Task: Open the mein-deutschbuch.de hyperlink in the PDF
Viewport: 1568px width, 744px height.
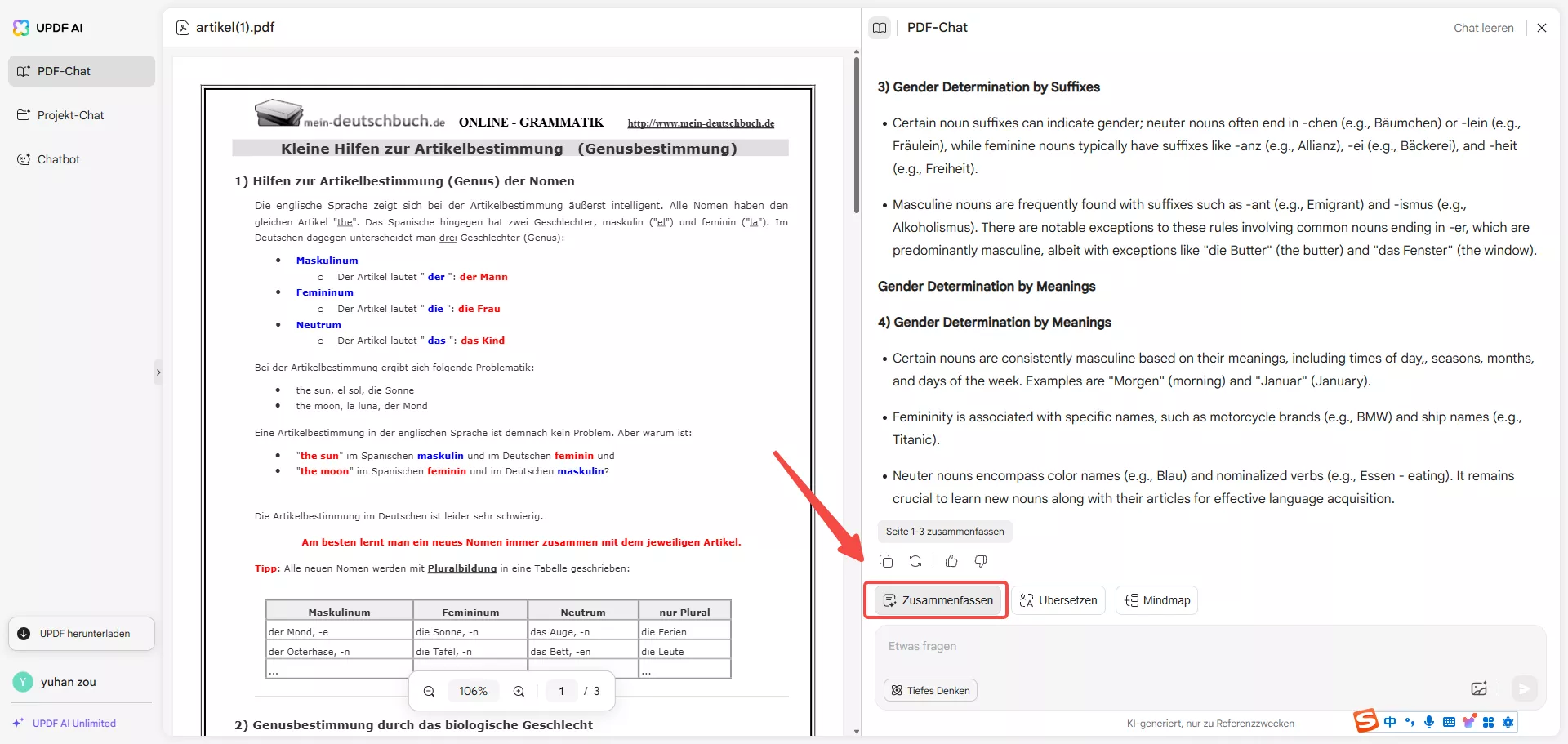Action: click(701, 123)
